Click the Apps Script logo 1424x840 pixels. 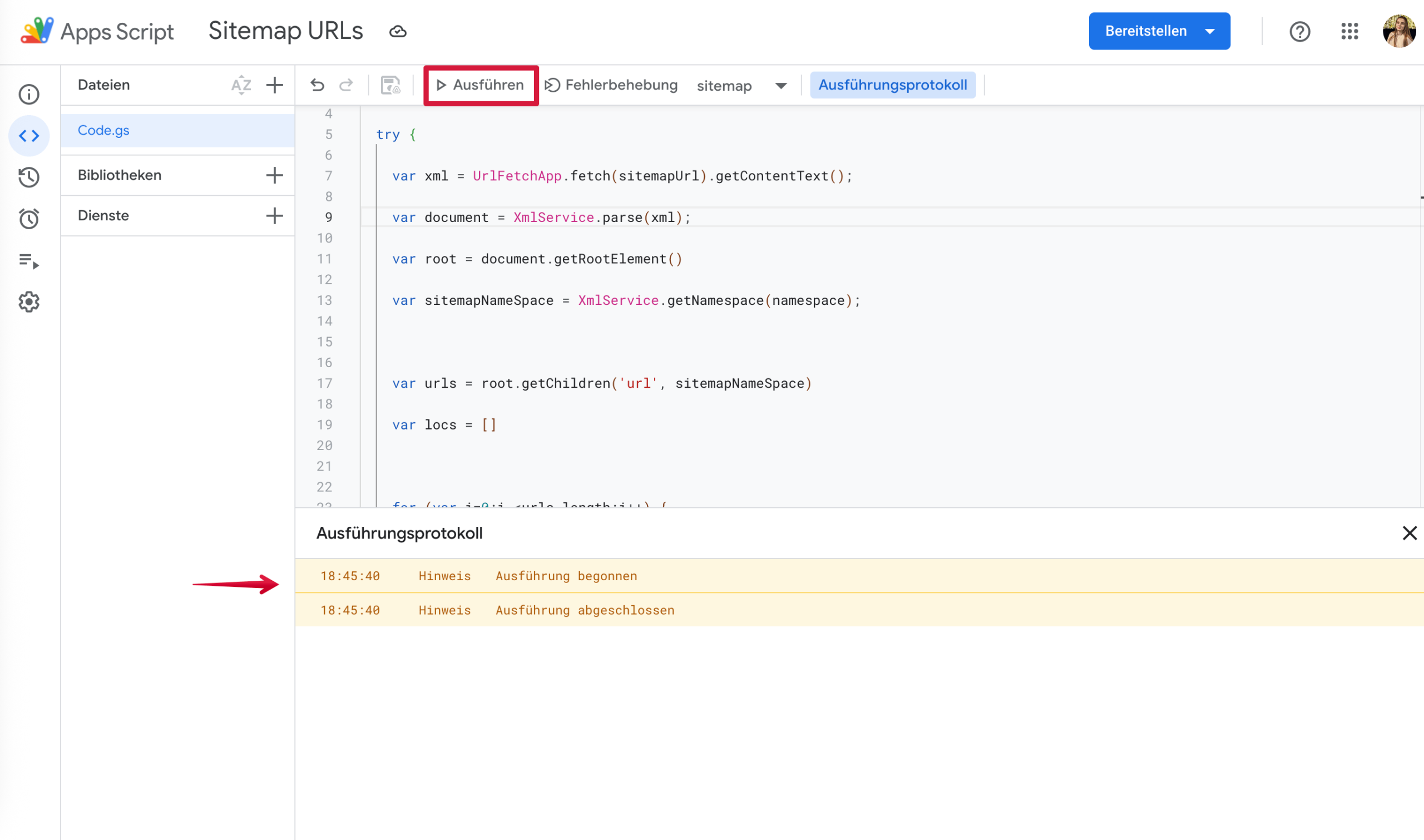[97, 31]
